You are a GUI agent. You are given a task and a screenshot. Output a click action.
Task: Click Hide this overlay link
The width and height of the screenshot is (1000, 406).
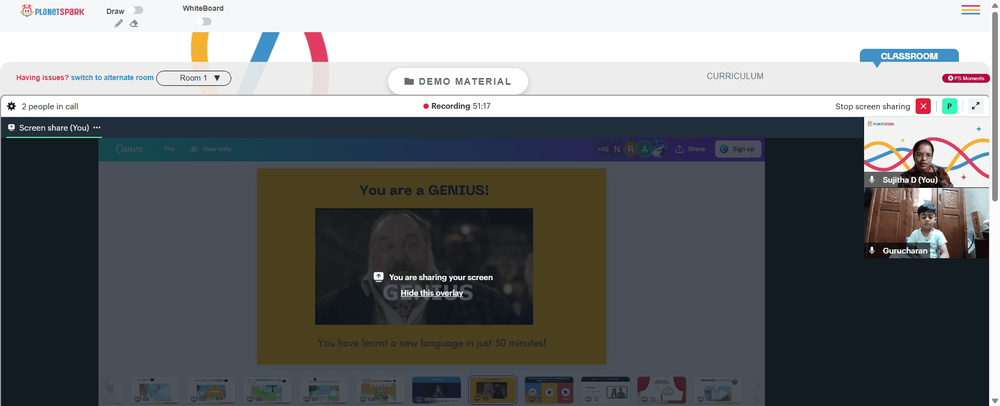pos(432,293)
